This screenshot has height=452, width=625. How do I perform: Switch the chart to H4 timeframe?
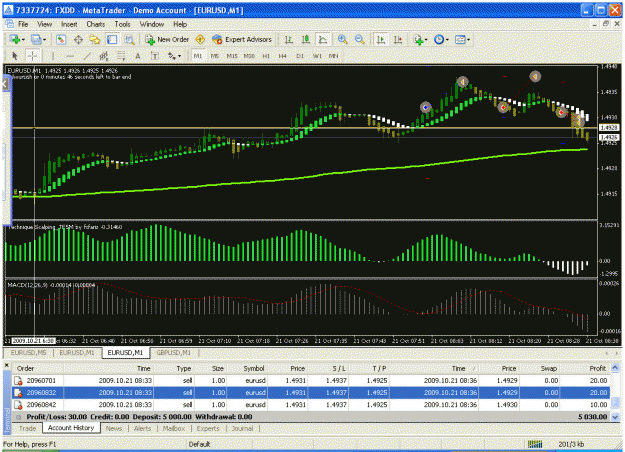point(283,56)
